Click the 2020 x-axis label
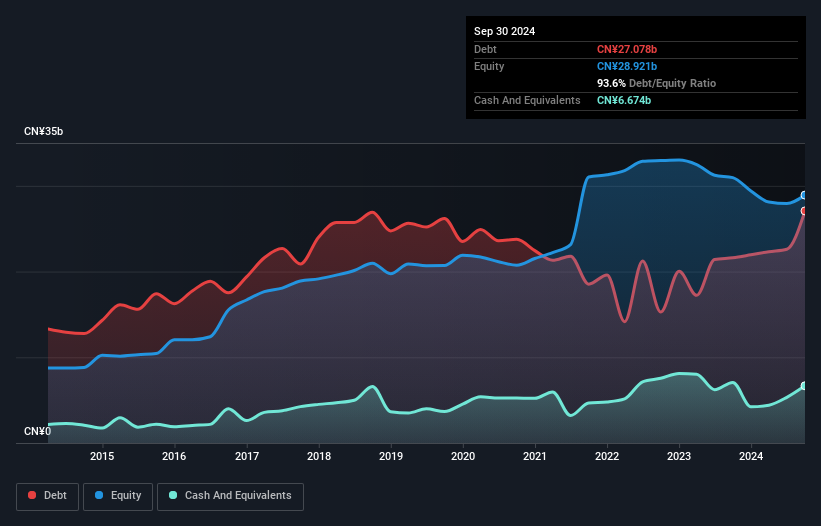 point(463,456)
